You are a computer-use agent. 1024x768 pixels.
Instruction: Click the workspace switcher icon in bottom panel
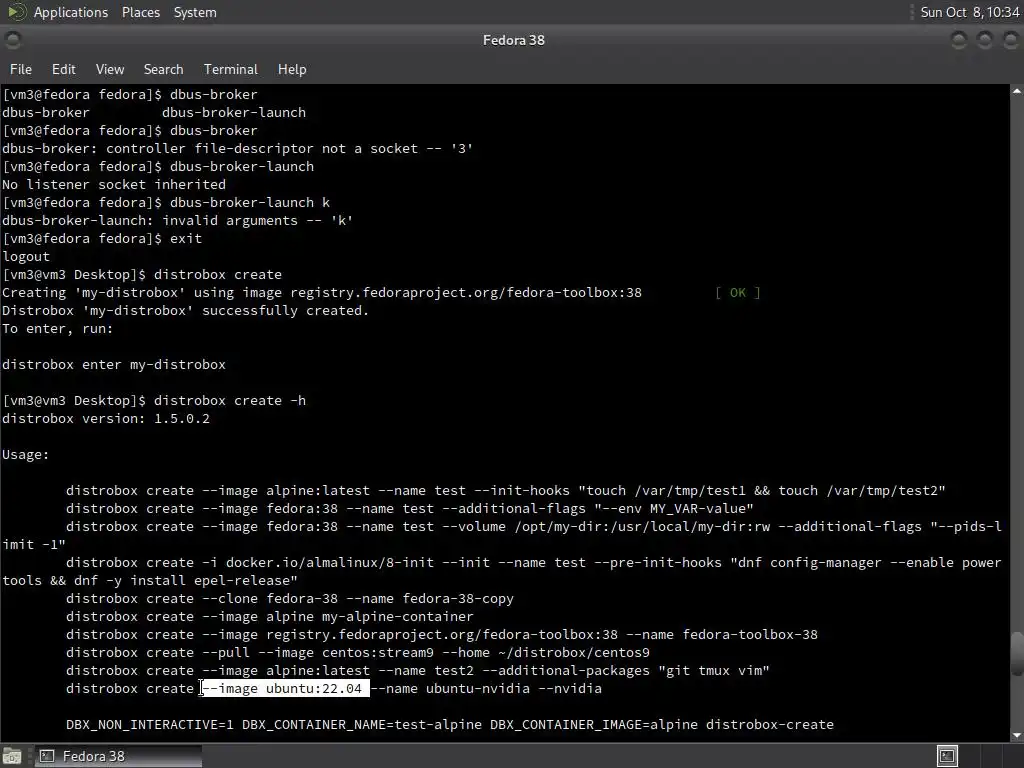pos(947,756)
